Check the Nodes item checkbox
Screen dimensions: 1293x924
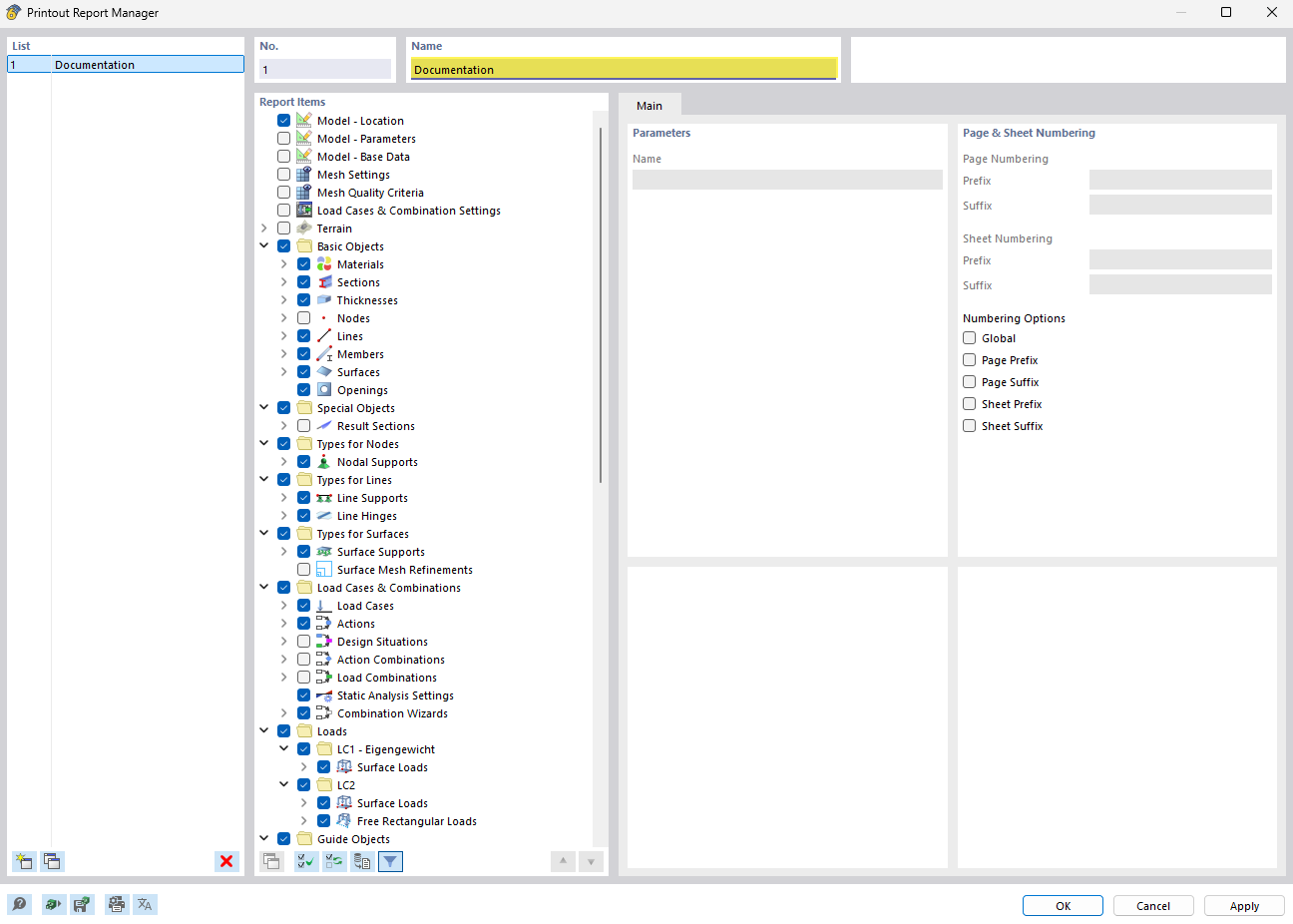(x=304, y=318)
